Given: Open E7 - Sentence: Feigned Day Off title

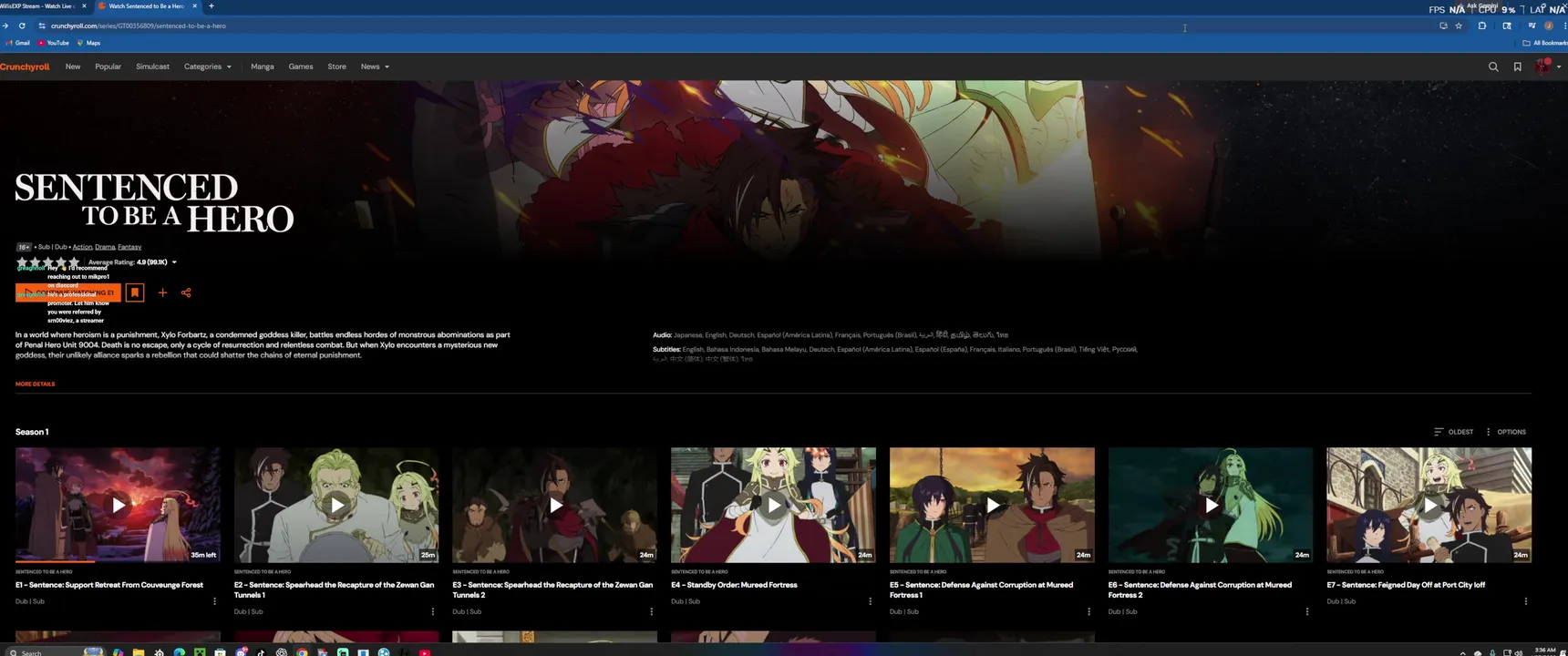Looking at the screenshot, I should tap(1406, 585).
